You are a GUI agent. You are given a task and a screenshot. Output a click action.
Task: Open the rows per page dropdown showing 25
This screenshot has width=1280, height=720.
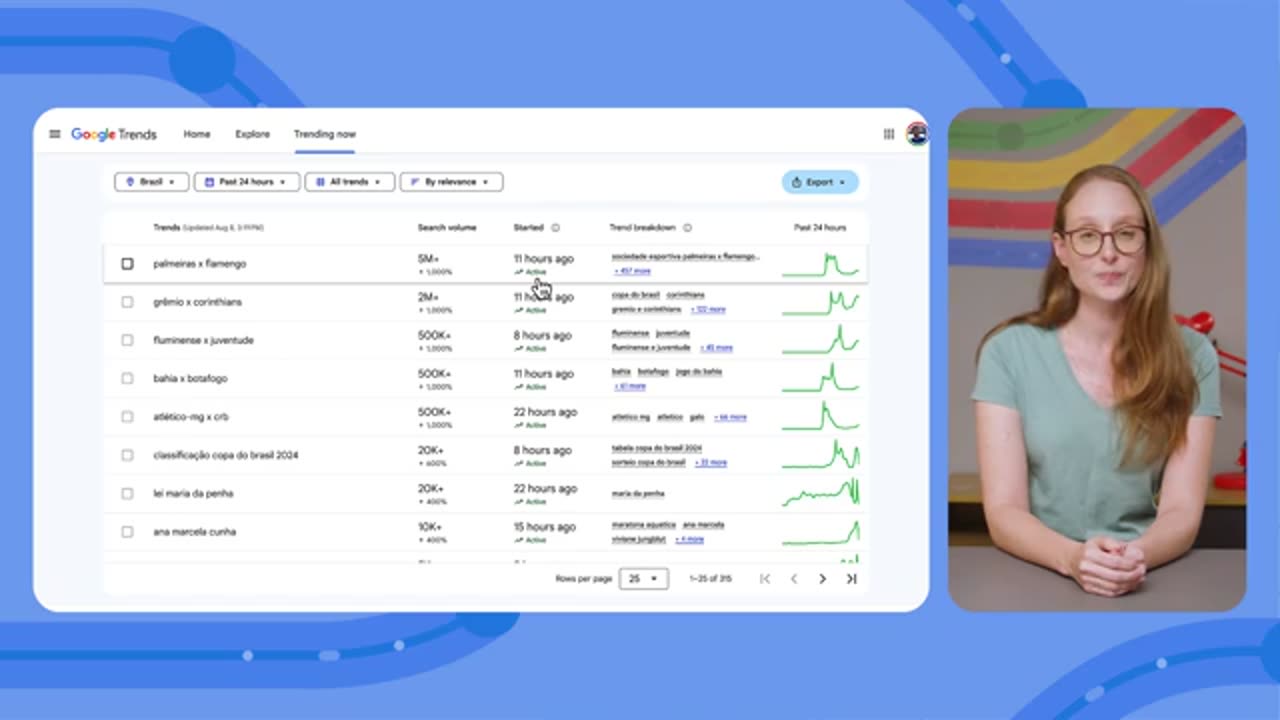[642, 579]
